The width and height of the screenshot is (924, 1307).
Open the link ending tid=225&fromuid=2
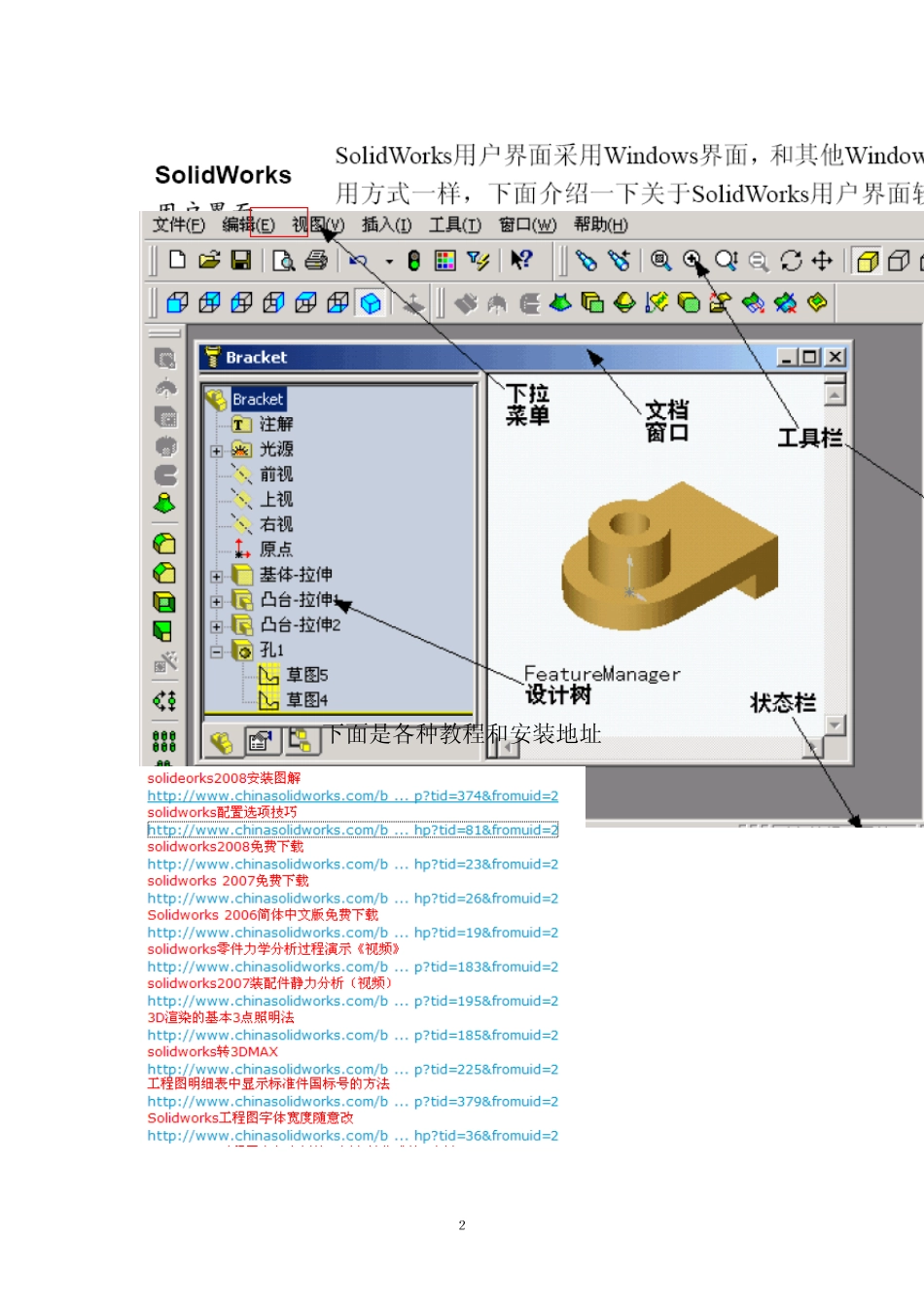(353, 1069)
